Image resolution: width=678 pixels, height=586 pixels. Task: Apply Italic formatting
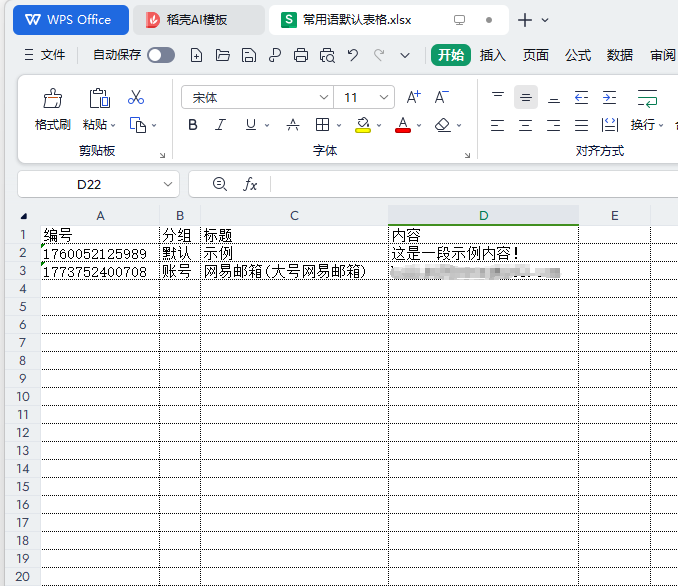click(221, 125)
